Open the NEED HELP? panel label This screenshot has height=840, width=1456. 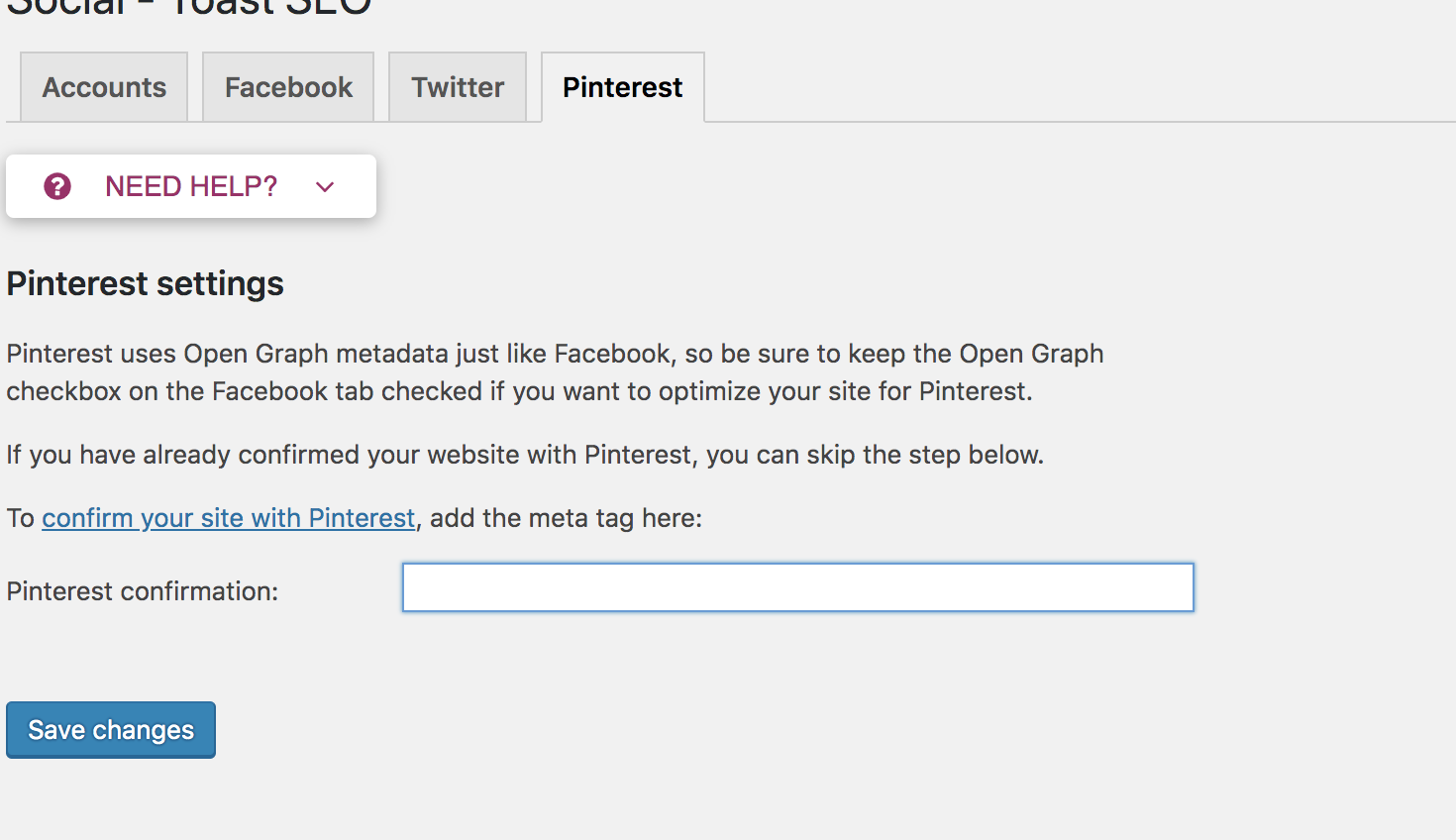click(191, 186)
